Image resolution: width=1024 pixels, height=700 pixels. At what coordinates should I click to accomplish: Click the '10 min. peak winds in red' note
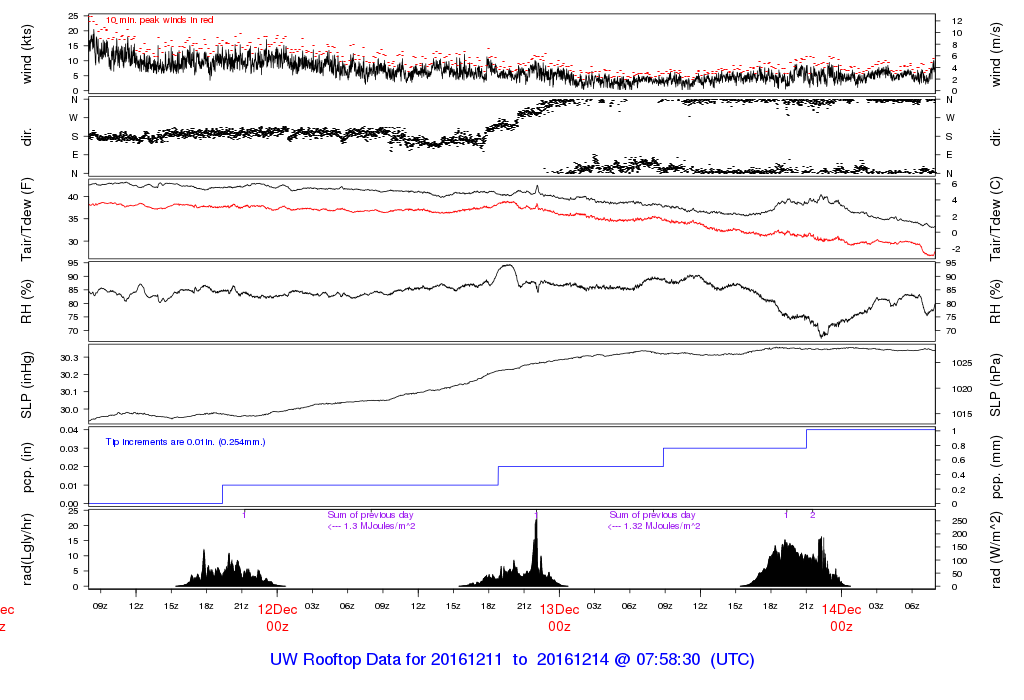click(x=159, y=20)
